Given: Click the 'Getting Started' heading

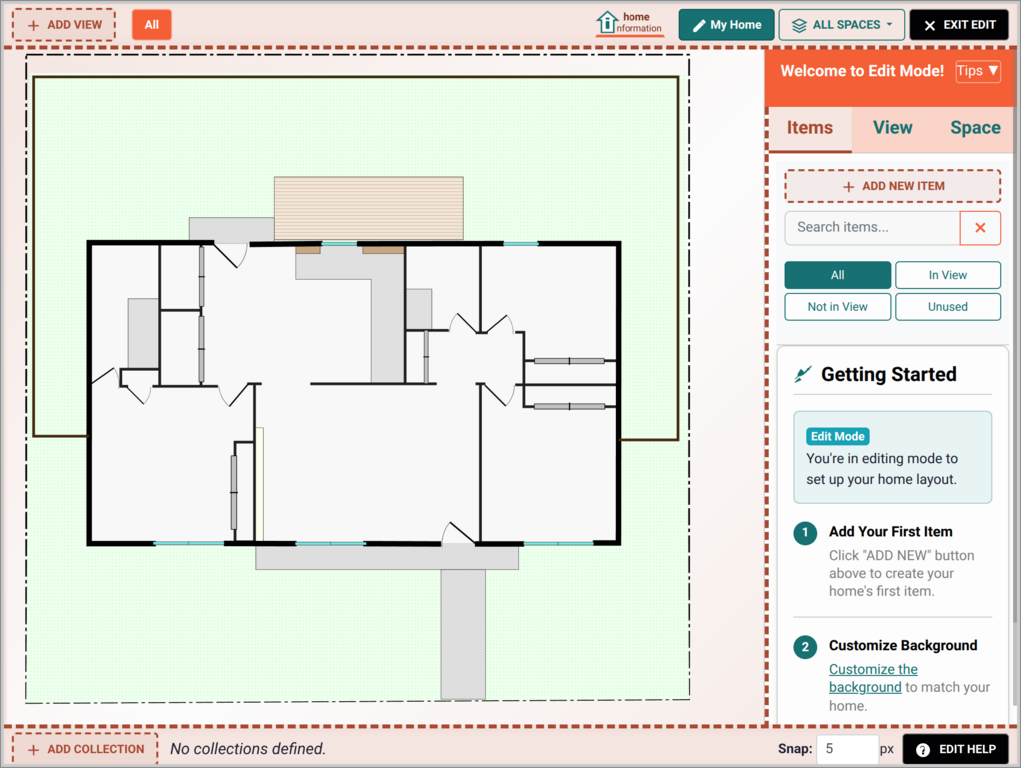Looking at the screenshot, I should tap(888, 375).
